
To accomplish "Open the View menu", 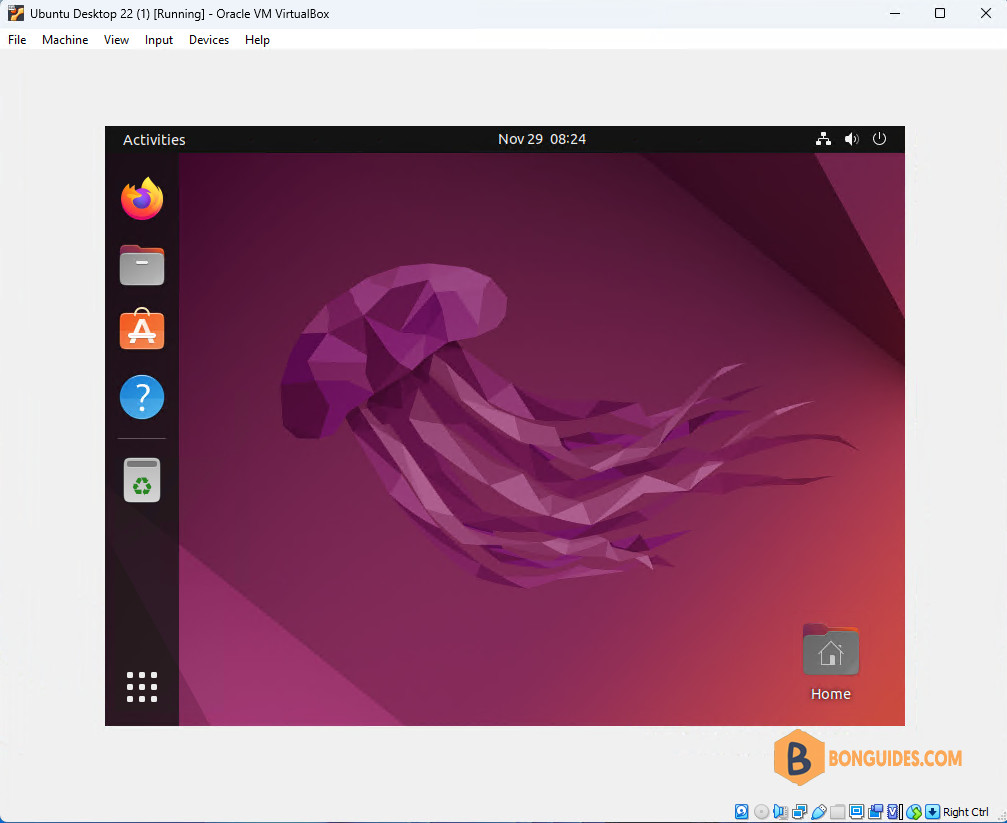I will coord(116,40).
